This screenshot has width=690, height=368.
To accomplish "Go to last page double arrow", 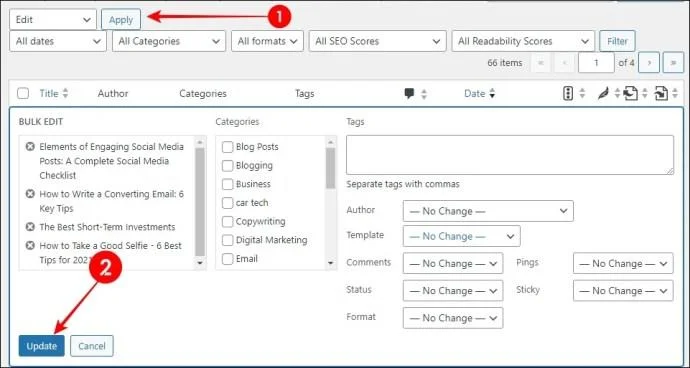I will pos(673,63).
